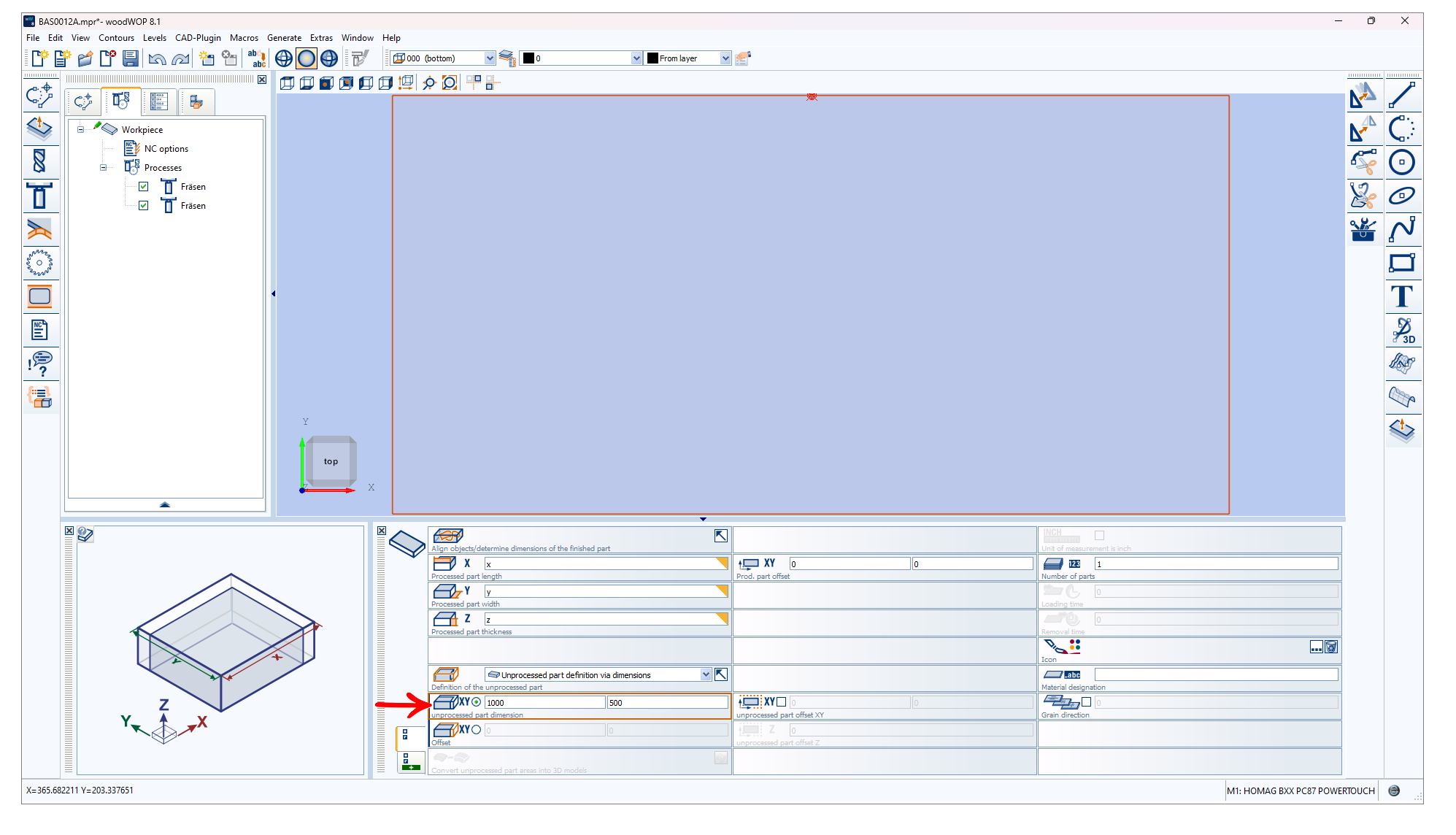Open variable picker for Processed part thickness
The image size is (1456, 835).
tap(722, 618)
